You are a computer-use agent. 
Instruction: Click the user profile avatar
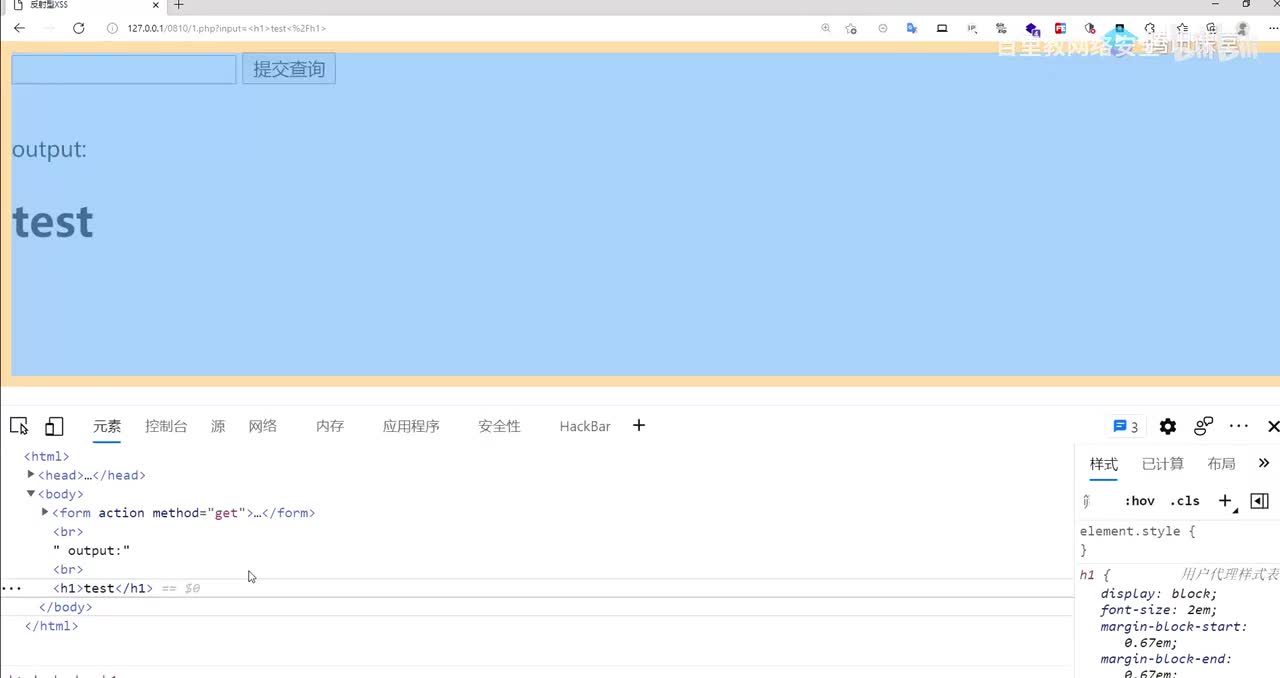(1243, 28)
